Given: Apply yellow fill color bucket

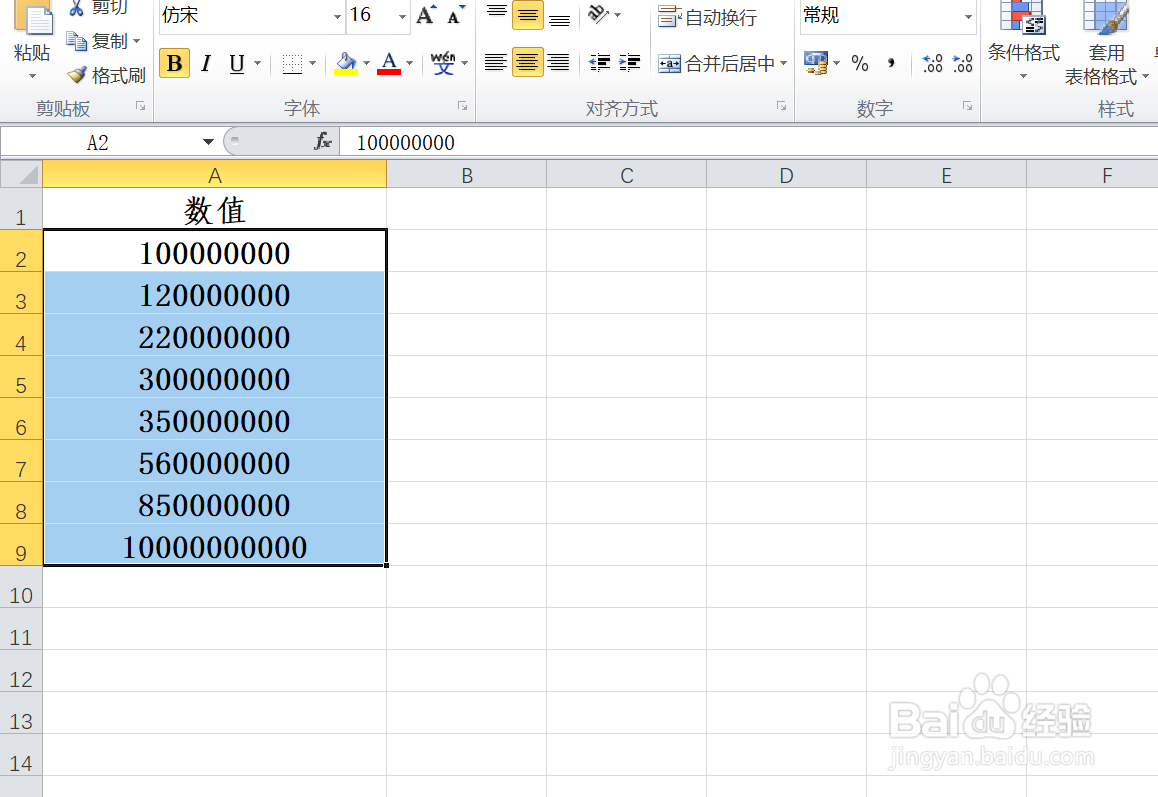Looking at the screenshot, I should tap(346, 64).
